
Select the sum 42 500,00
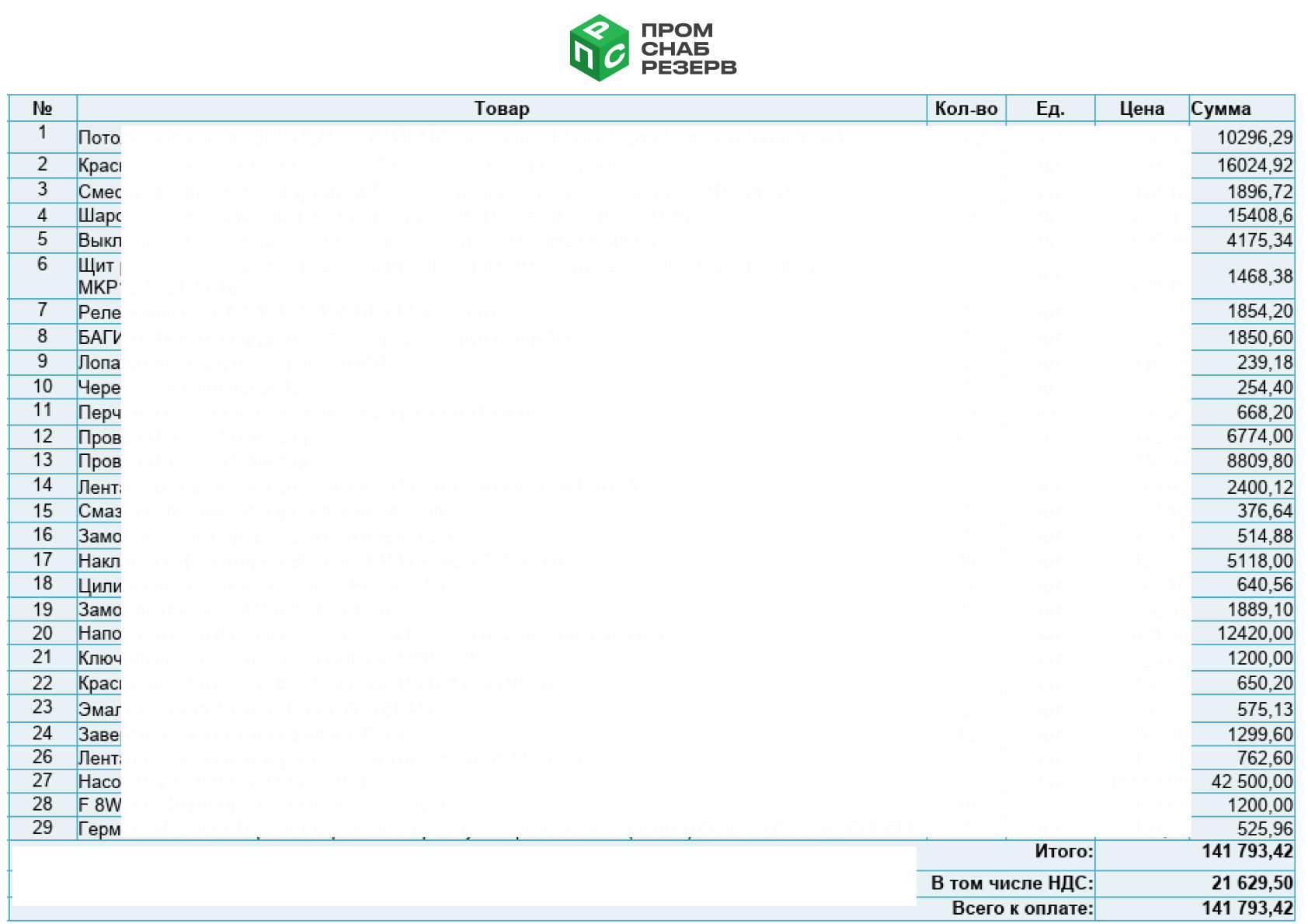pyautogui.click(x=1252, y=782)
